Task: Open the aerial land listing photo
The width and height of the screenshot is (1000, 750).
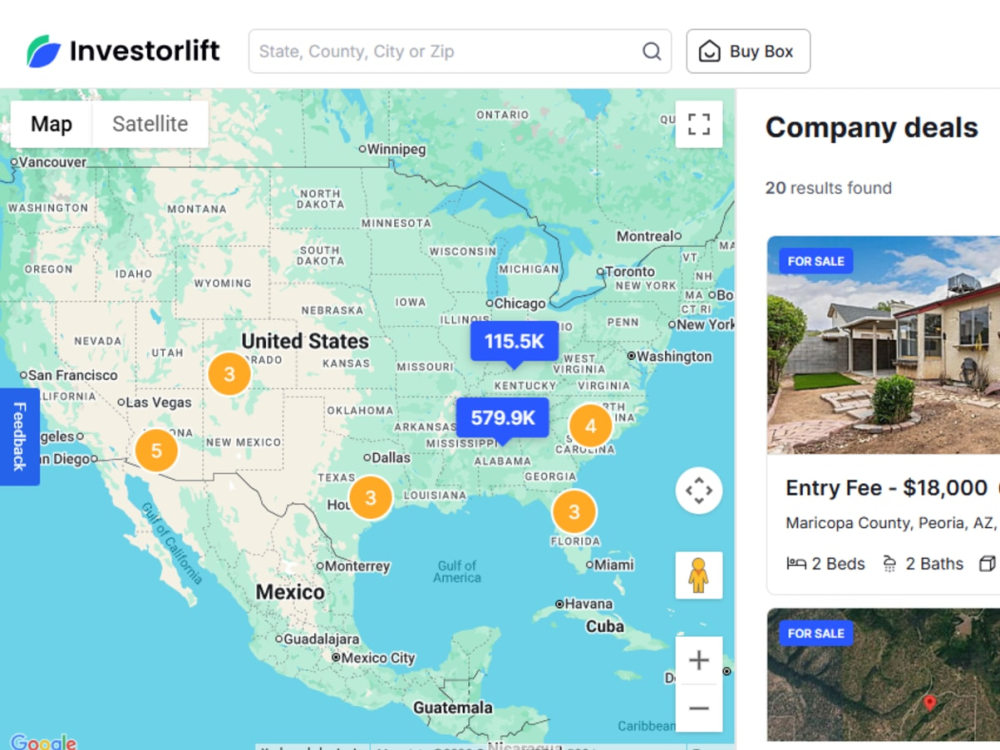Action: point(883,675)
